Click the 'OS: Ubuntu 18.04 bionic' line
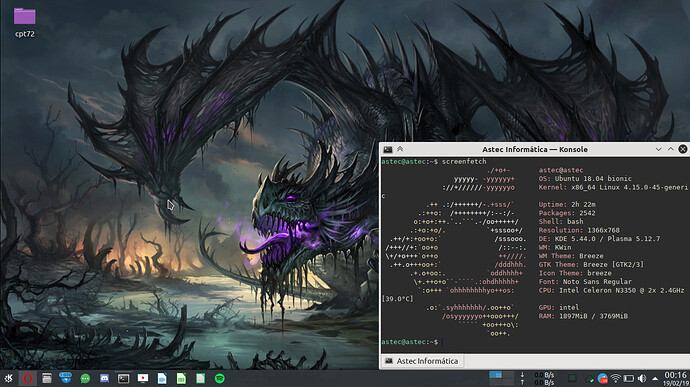This screenshot has height=387, width=690. click(x=585, y=179)
